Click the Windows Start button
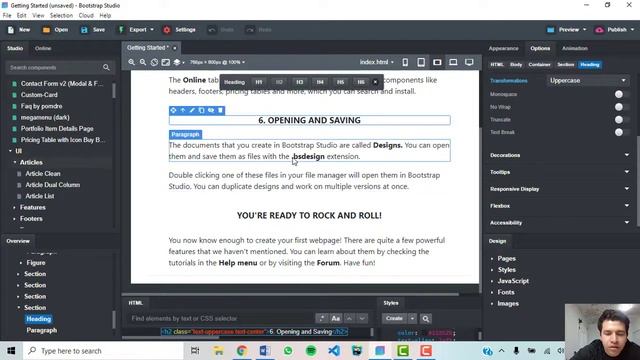Viewport: 640px width, 360px height. coord(11,351)
